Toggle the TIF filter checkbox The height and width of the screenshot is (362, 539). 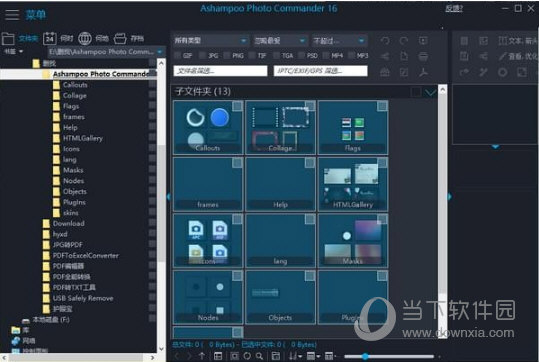252,55
